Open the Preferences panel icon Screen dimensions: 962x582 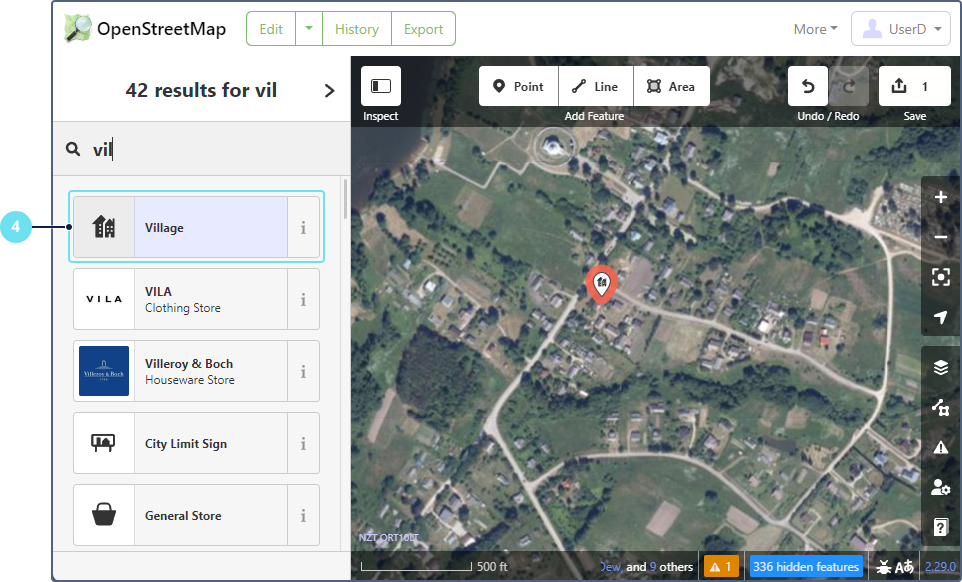pyautogui.click(x=940, y=487)
